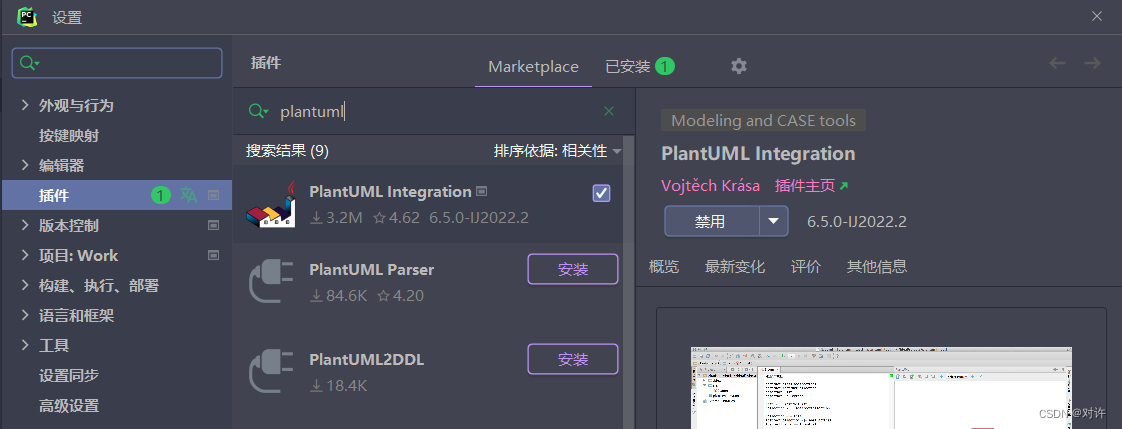
Task: Click the arrow icon beside 插件主页
Action: tap(844, 186)
